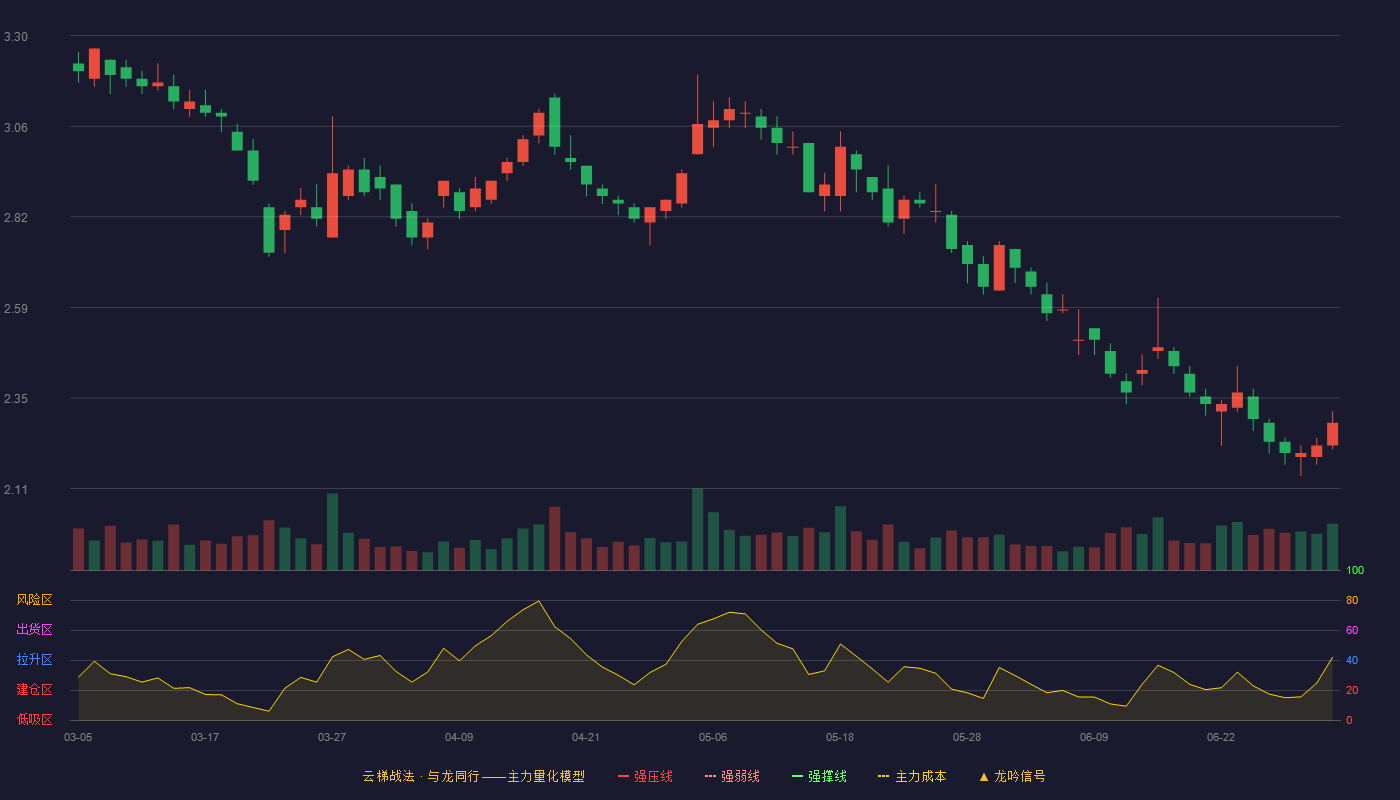Select the first green candlestick on 03-05
The image size is (1400, 800).
[x=78, y=67]
